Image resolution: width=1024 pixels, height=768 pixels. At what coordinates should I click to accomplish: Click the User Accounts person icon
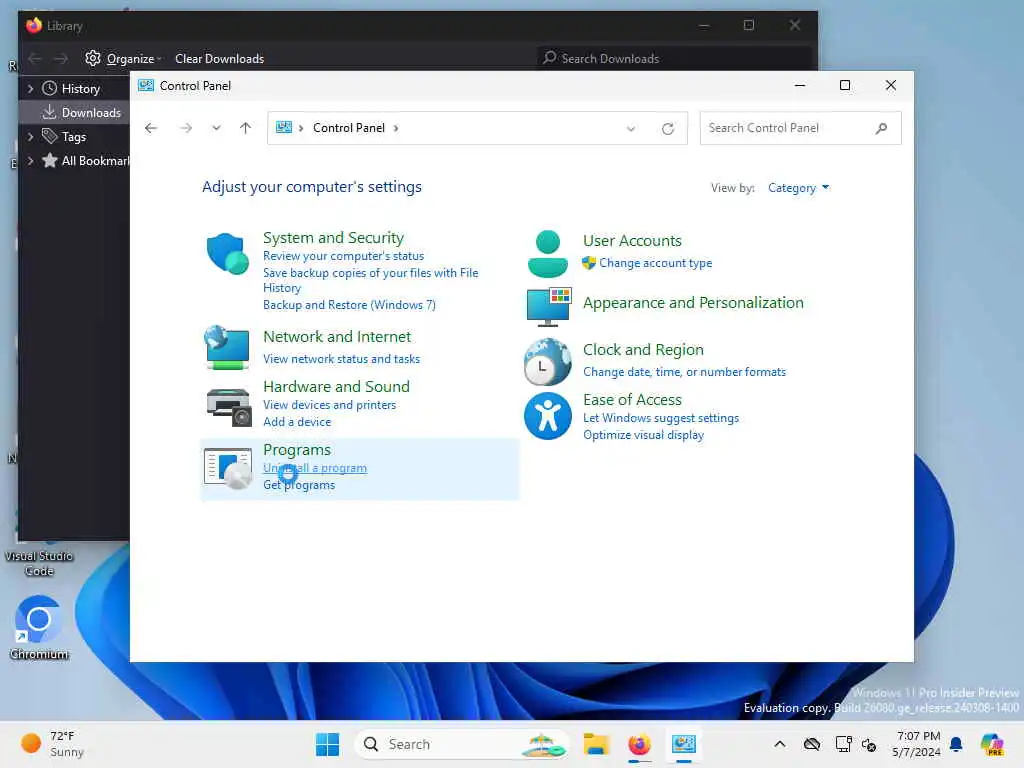coord(547,253)
